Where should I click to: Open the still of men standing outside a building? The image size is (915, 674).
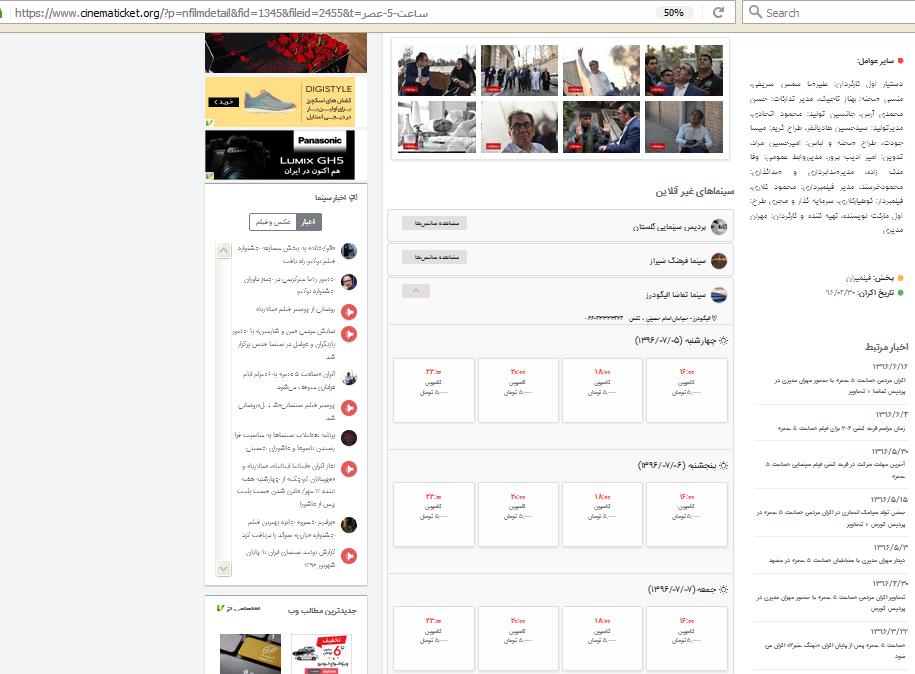point(519,71)
